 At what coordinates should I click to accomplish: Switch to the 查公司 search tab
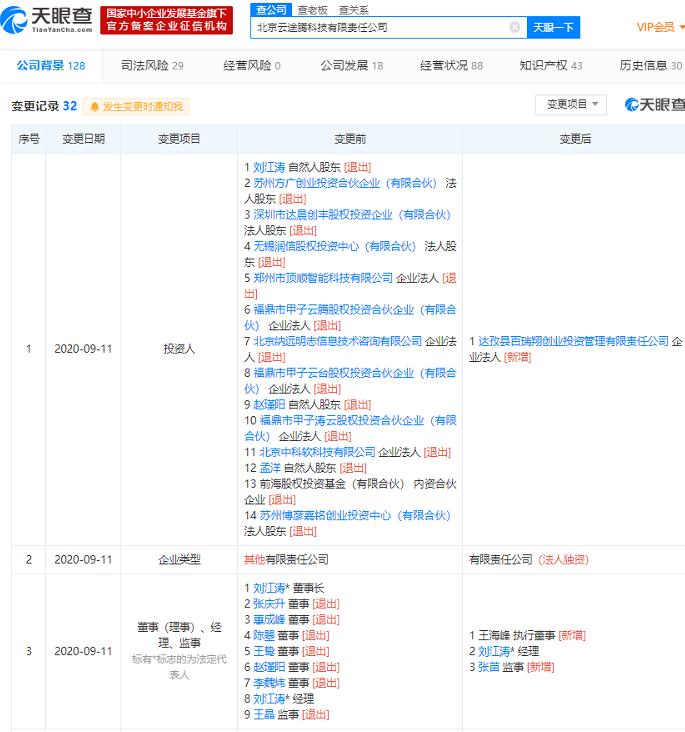[271, 9]
